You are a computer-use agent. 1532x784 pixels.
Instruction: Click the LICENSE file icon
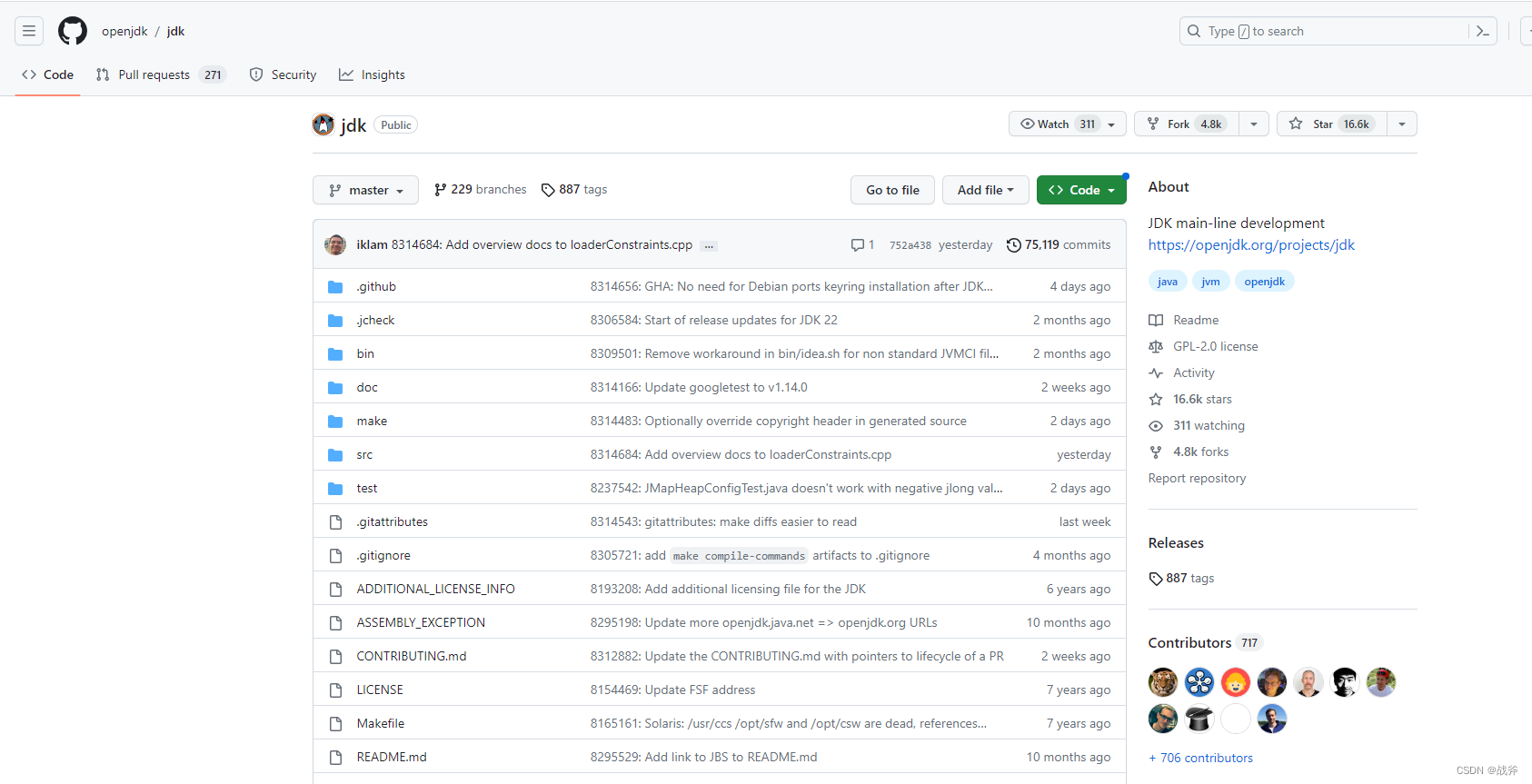(x=335, y=690)
